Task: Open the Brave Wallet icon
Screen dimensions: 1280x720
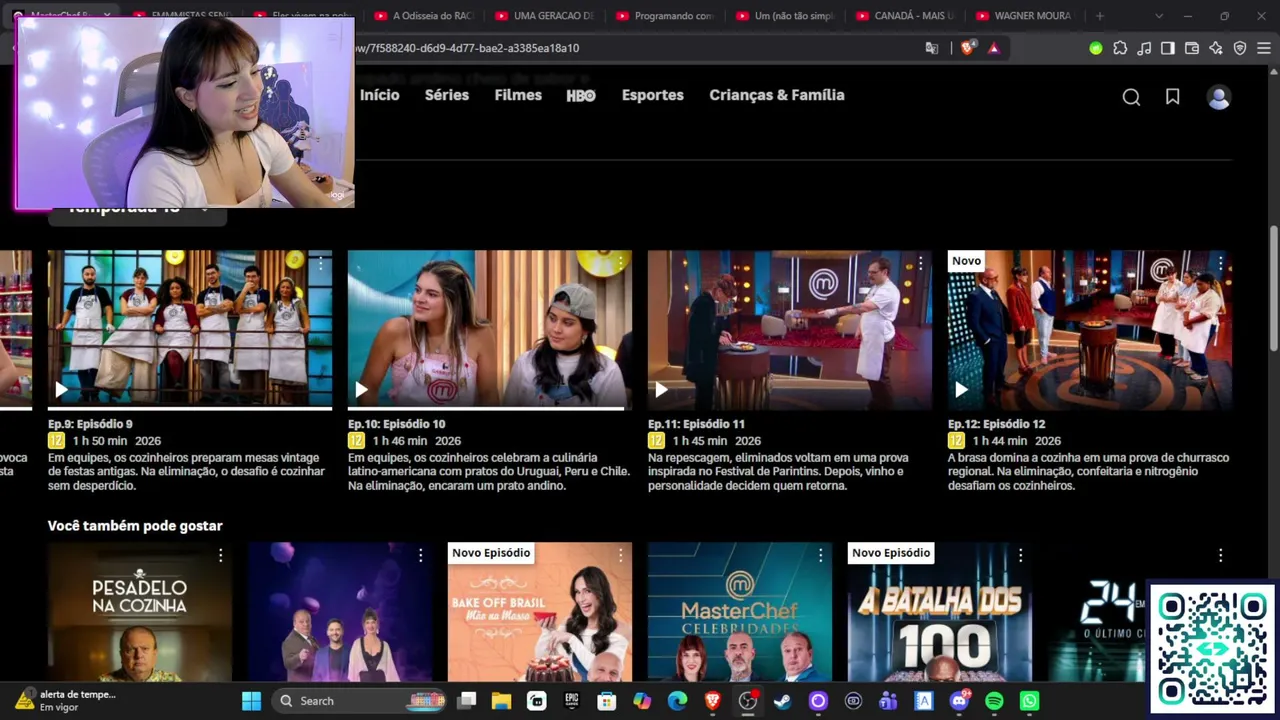Action: tap(1192, 48)
